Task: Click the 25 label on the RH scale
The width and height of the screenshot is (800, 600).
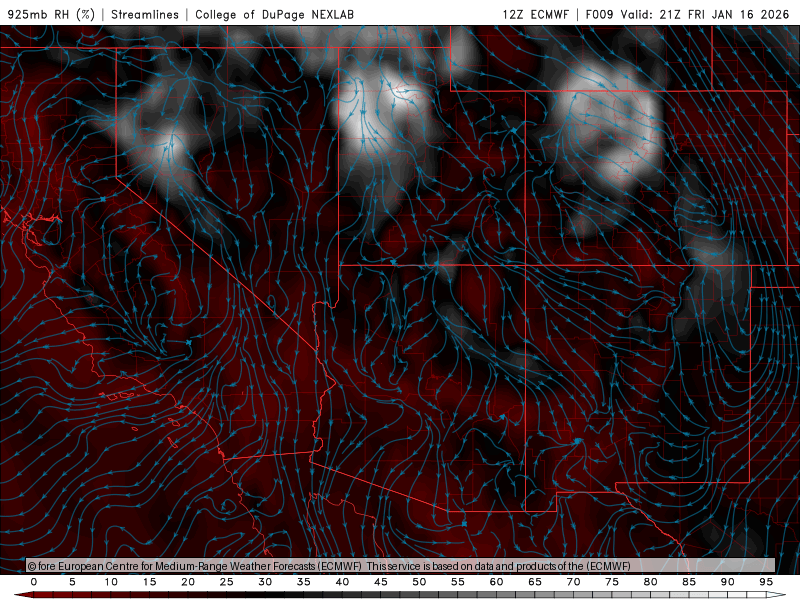Action: pos(226,582)
